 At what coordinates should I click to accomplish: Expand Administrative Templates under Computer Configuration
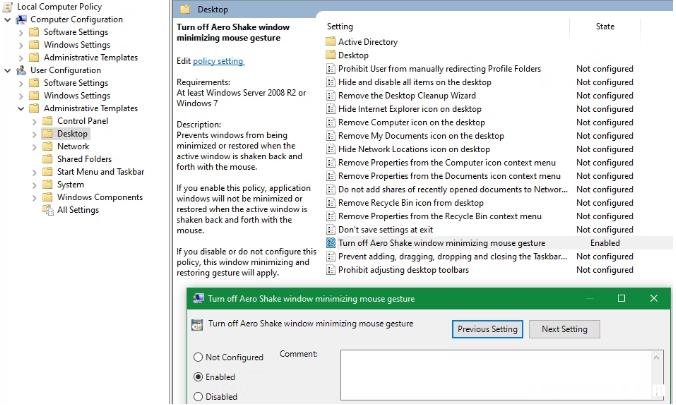pyautogui.click(x=21, y=58)
